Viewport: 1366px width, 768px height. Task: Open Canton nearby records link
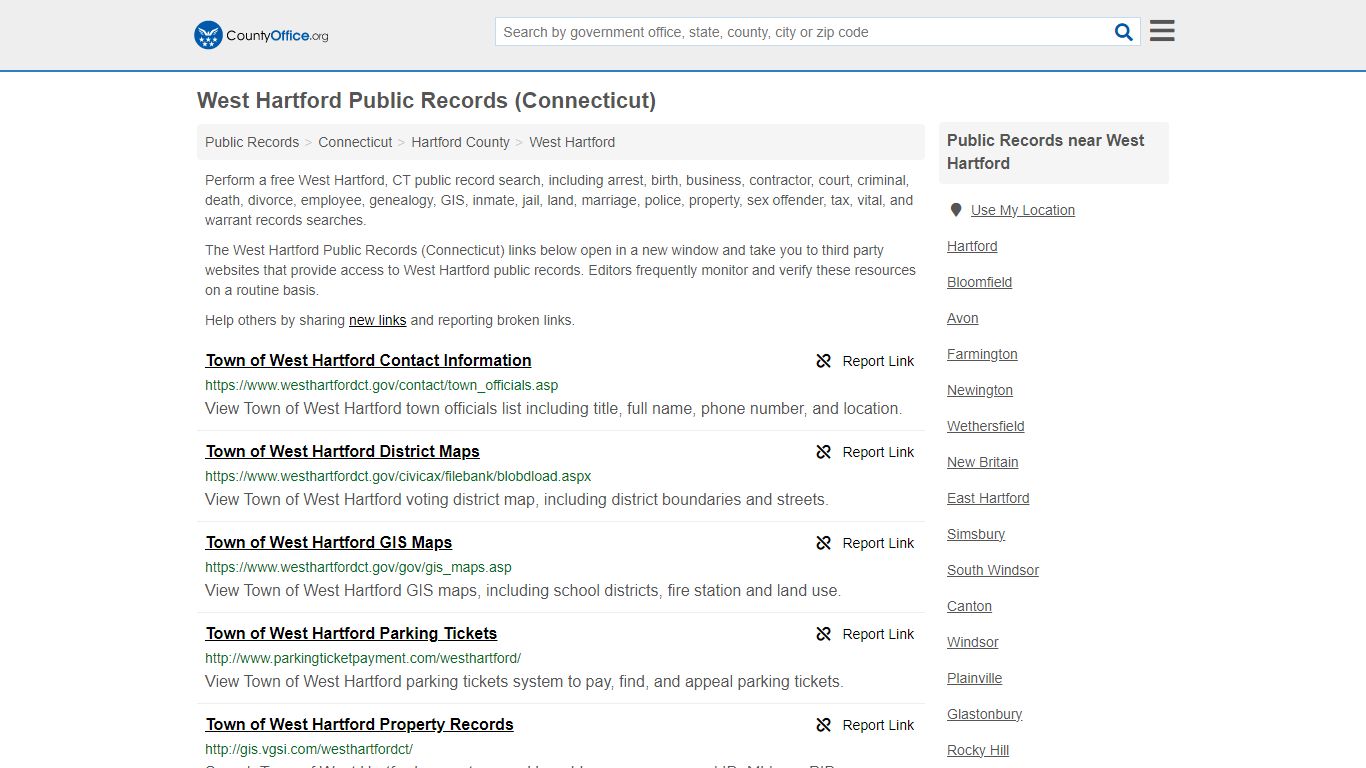pyautogui.click(x=969, y=606)
